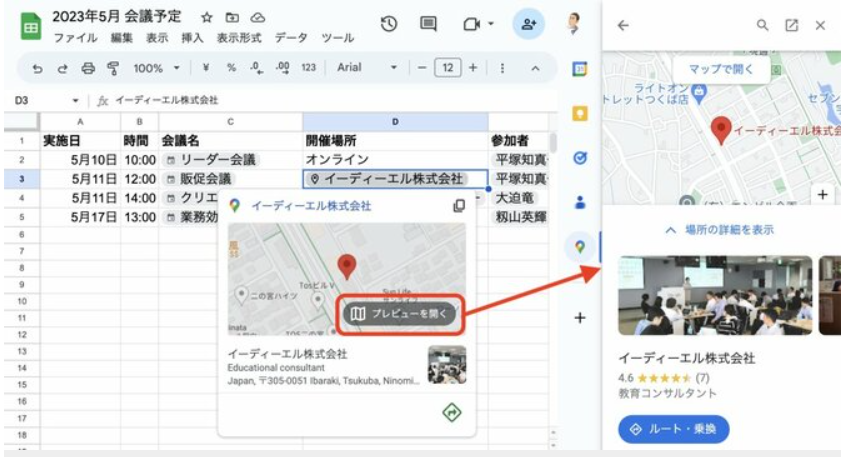This screenshot has height=457, width=862.
Task: Select column D header
Action: click(395, 122)
